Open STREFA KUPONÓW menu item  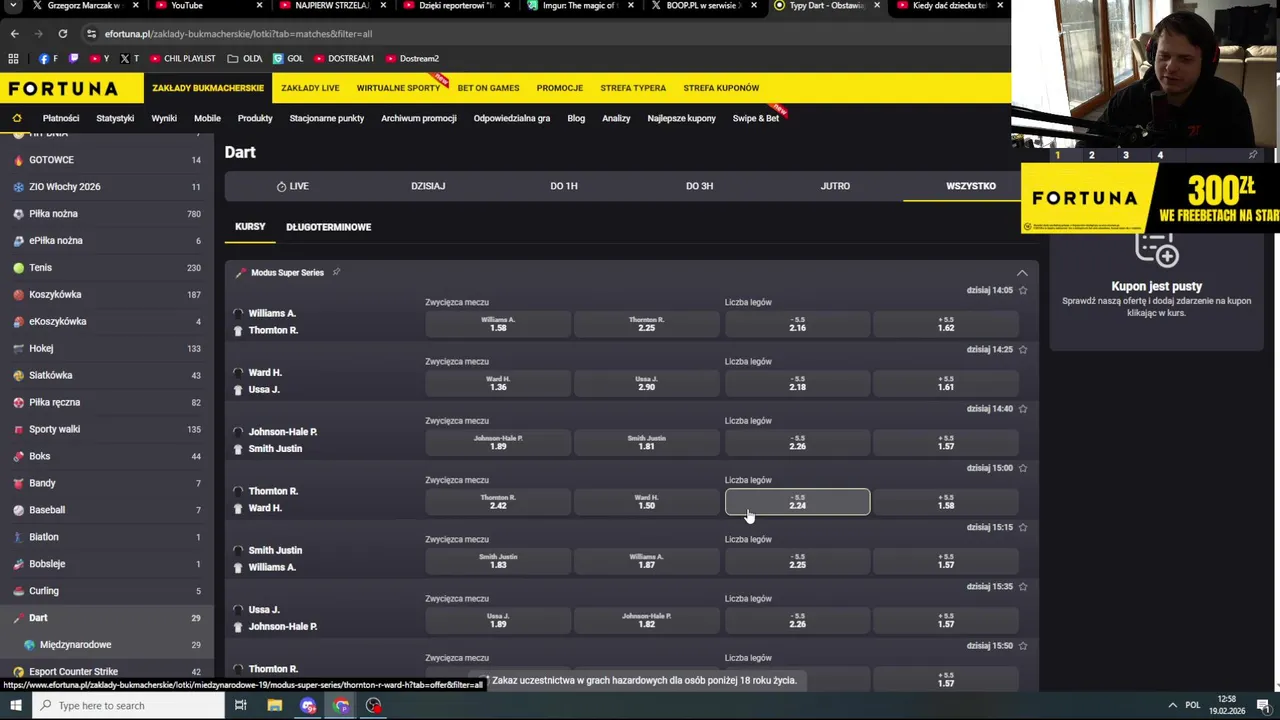click(721, 88)
